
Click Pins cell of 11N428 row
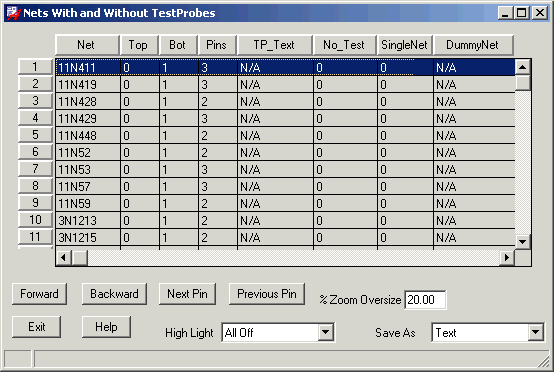(x=218, y=101)
